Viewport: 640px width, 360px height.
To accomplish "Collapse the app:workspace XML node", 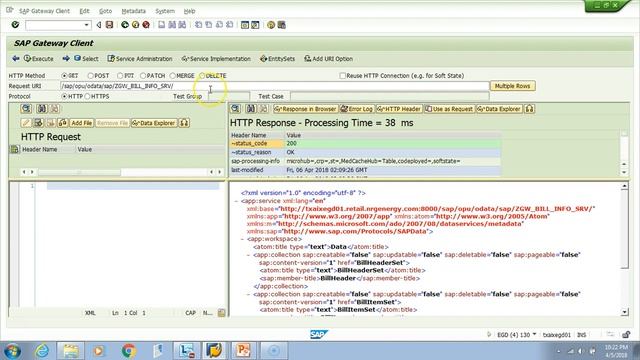I will (242, 239).
